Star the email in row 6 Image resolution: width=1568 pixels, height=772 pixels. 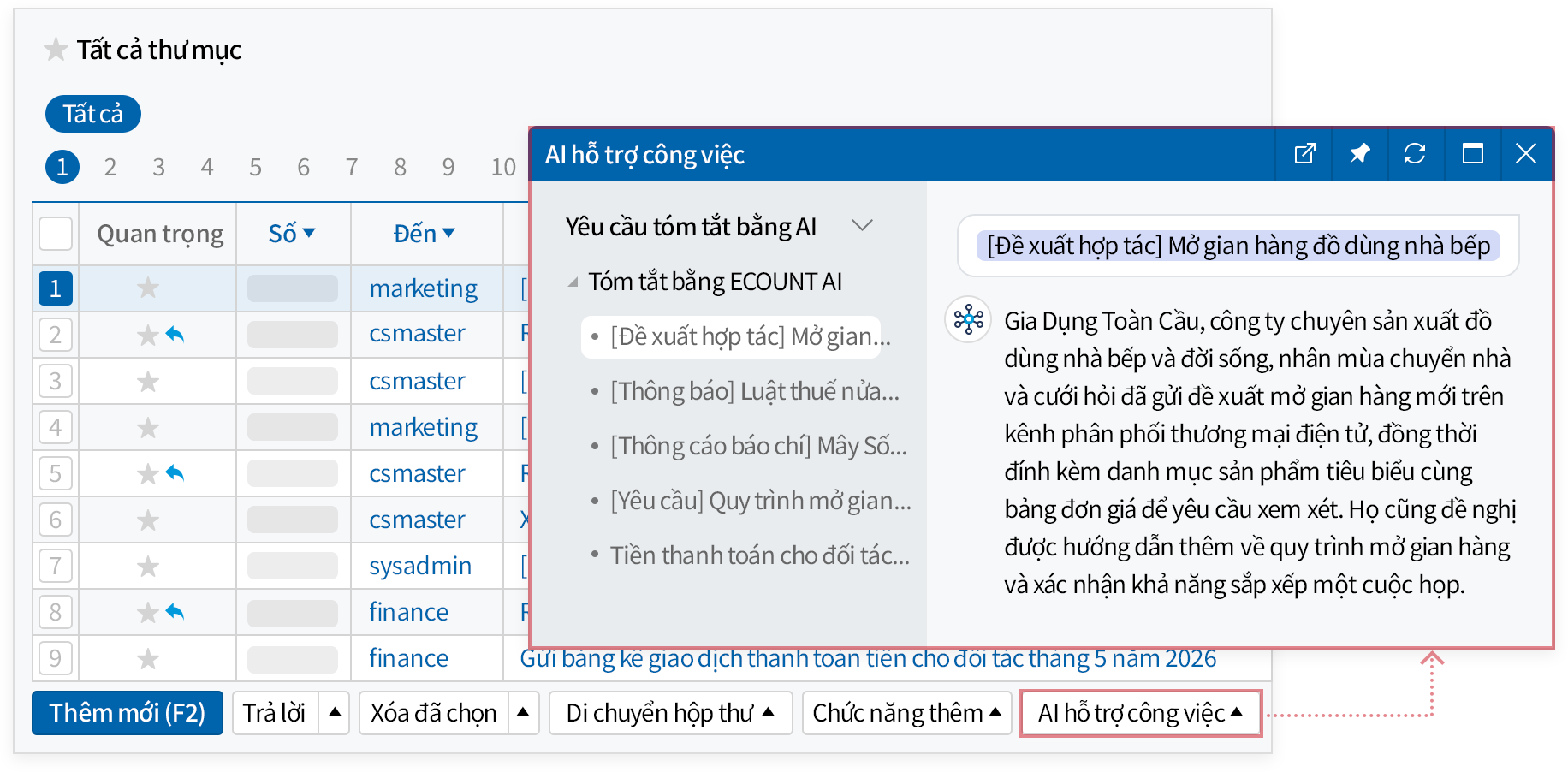coord(148,520)
